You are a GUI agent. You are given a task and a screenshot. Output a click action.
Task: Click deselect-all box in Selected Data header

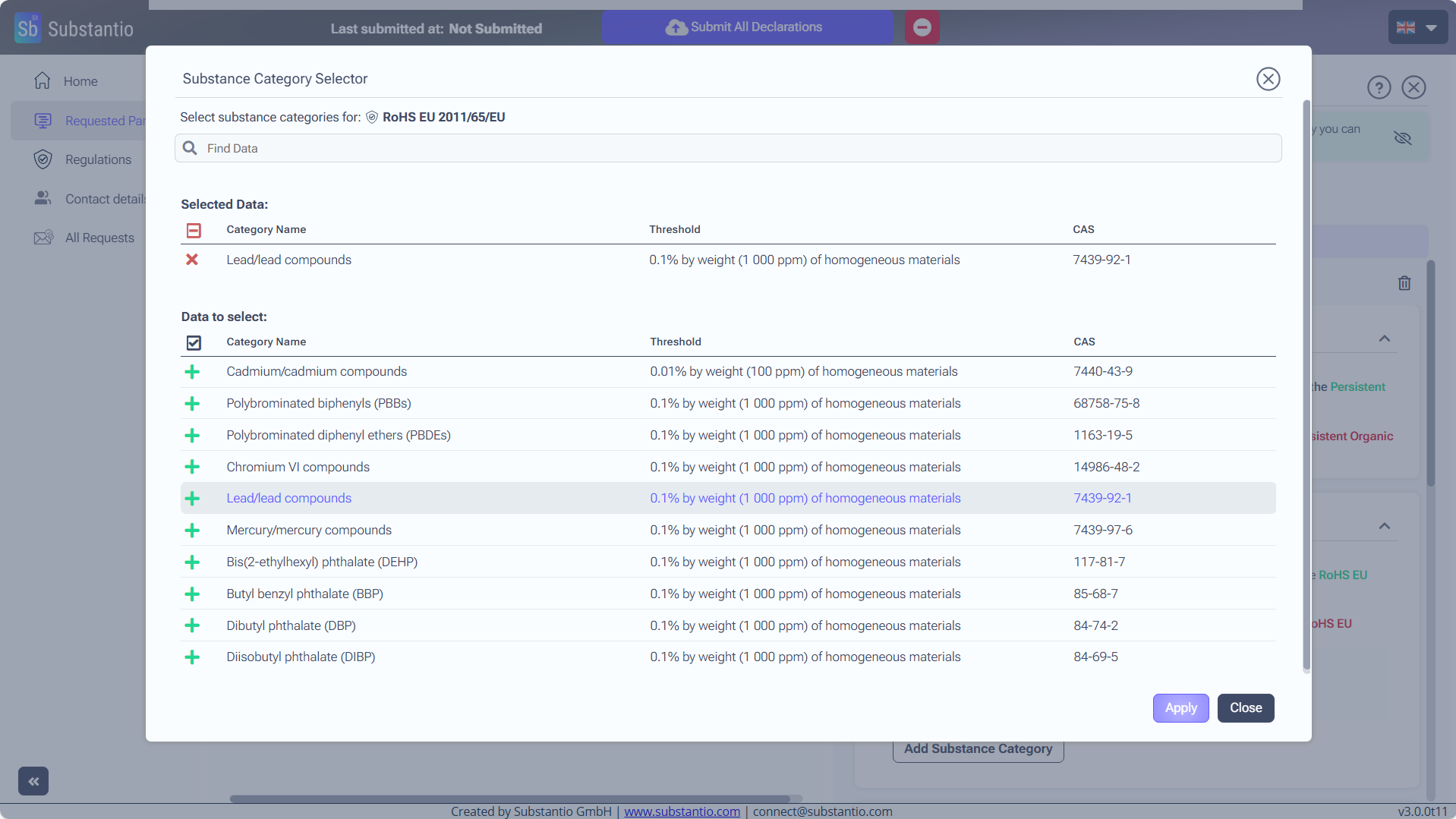click(194, 230)
